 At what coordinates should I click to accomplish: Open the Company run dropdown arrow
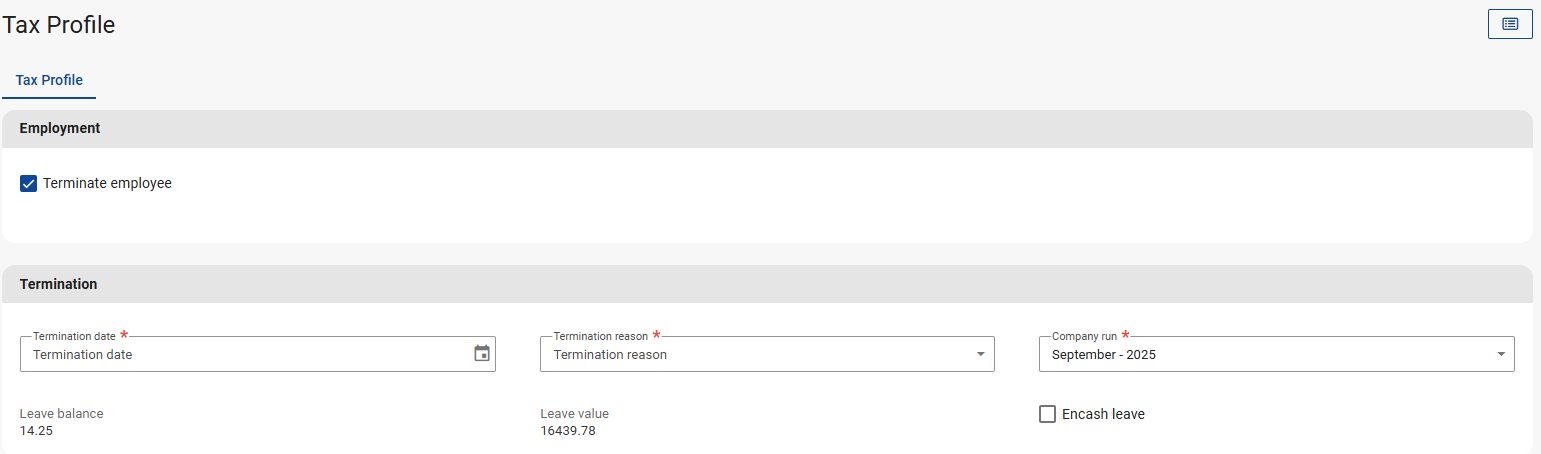click(1500, 354)
